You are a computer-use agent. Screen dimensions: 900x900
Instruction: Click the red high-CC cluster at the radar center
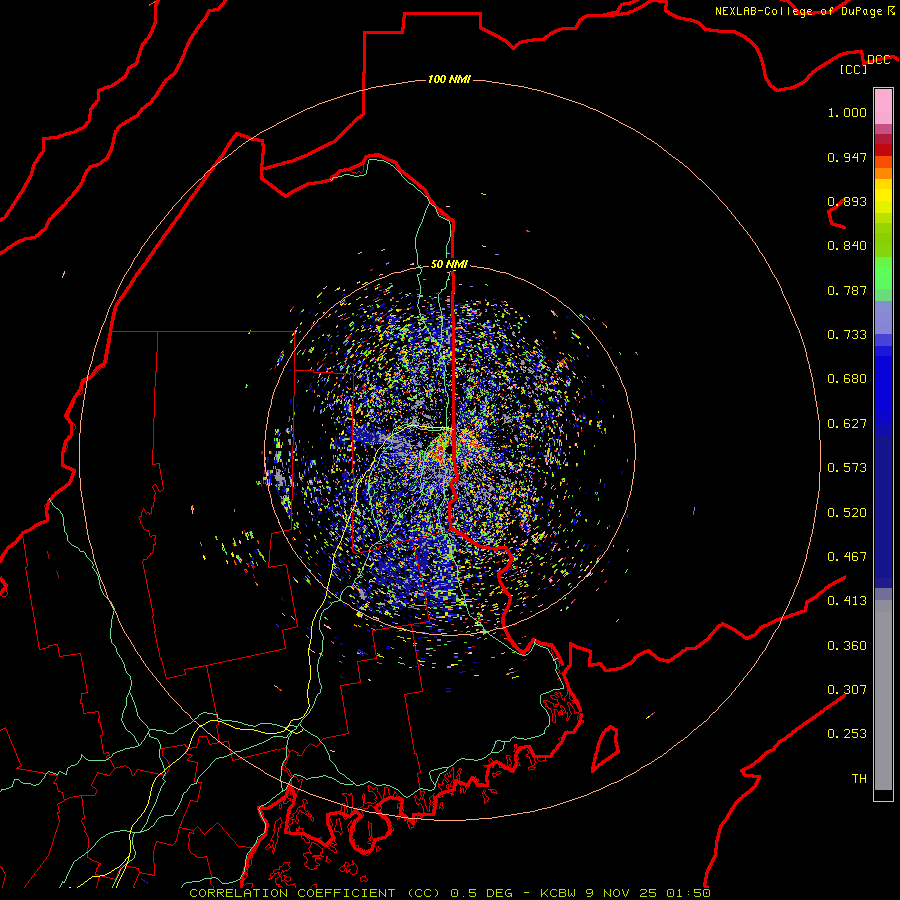[x=439, y=451]
